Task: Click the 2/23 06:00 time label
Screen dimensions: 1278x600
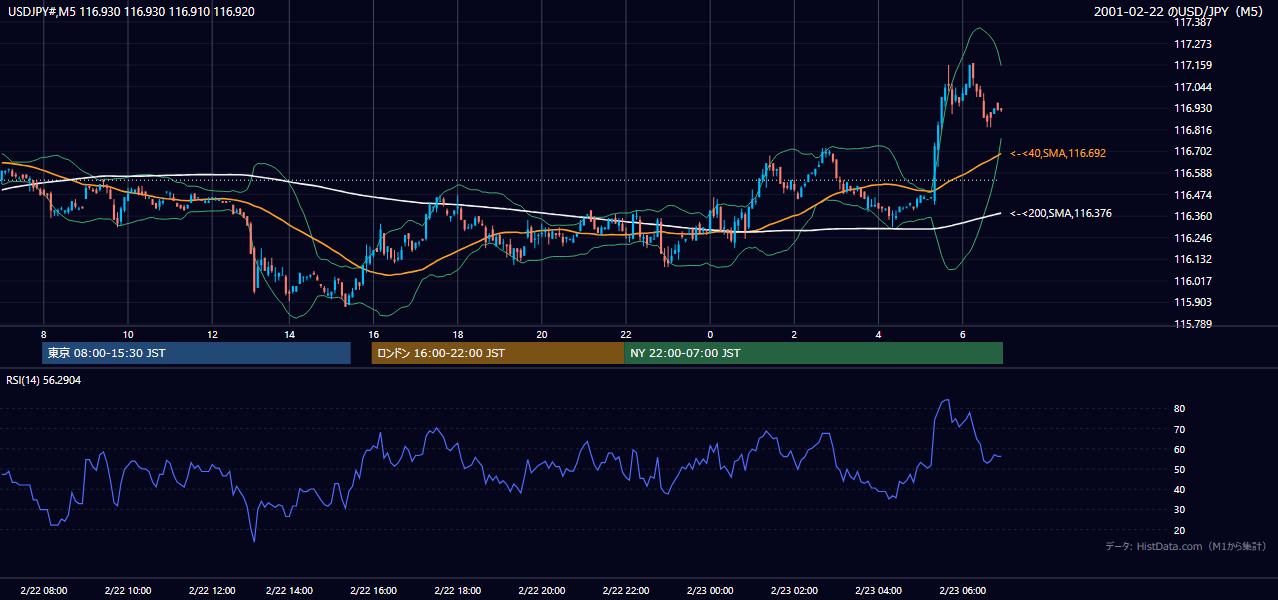Action: (962, 591)
